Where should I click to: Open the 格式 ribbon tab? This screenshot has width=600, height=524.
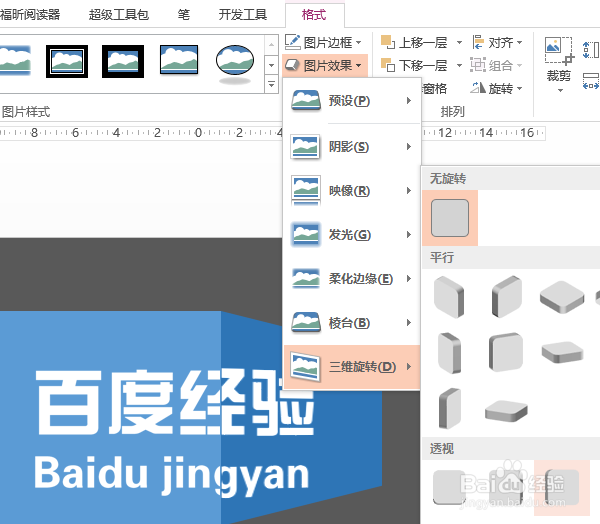pyautogui.click(x=314, y=15)
